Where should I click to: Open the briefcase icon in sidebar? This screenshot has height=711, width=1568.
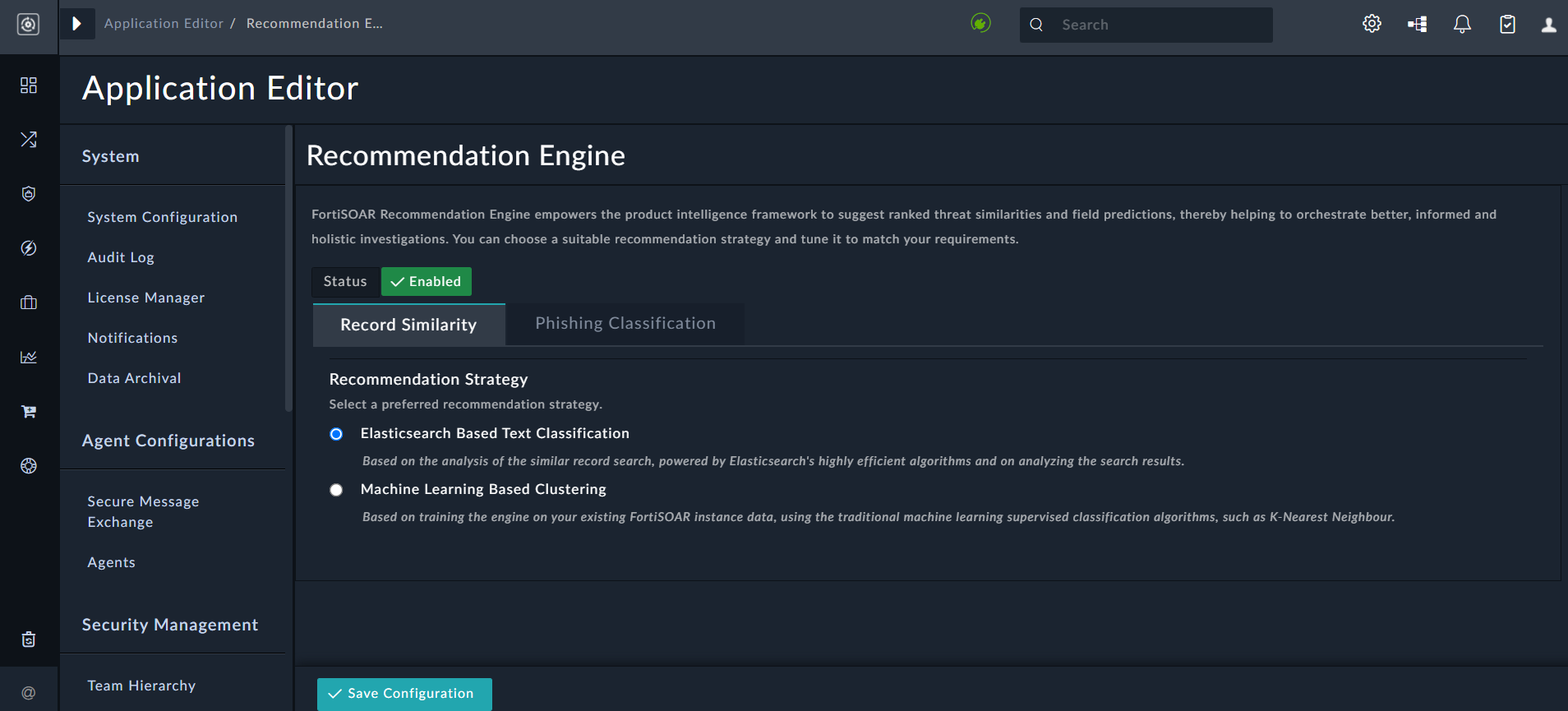(29, 302)
